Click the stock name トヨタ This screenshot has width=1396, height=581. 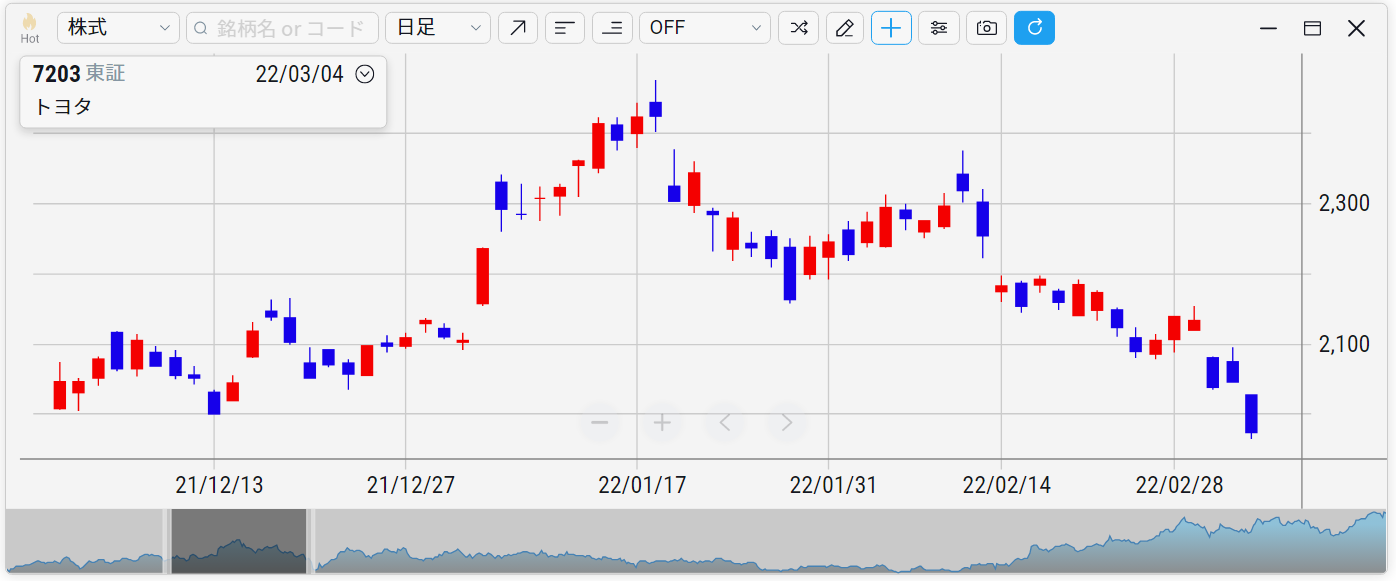coord(63,106)
